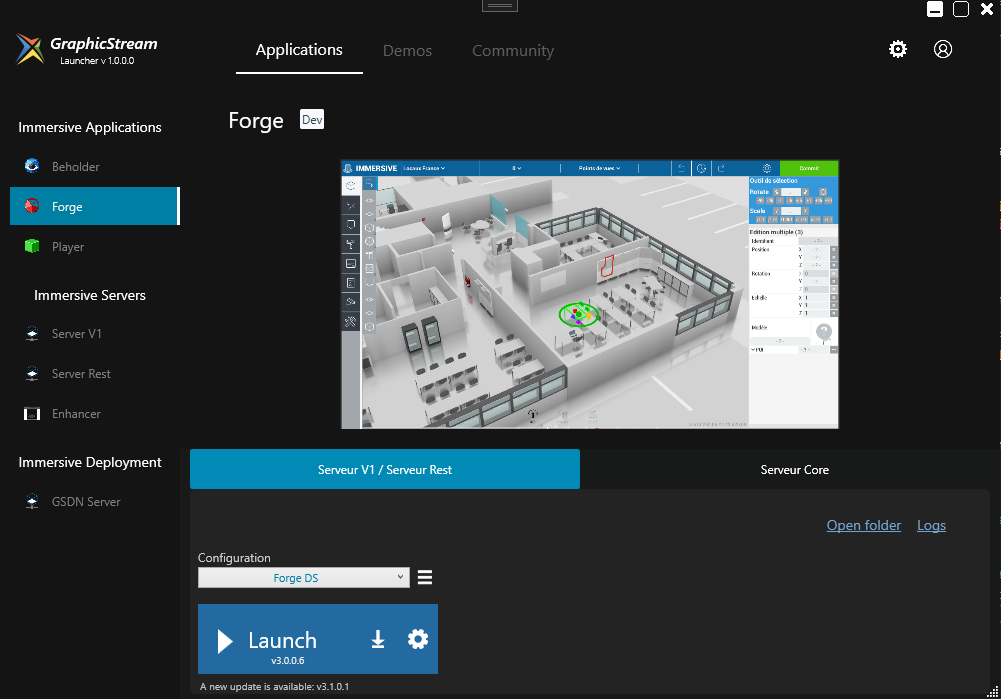Open the configuration hamburger menu icon
This screenshot has width=1001, height=699.
click(425, 578)
